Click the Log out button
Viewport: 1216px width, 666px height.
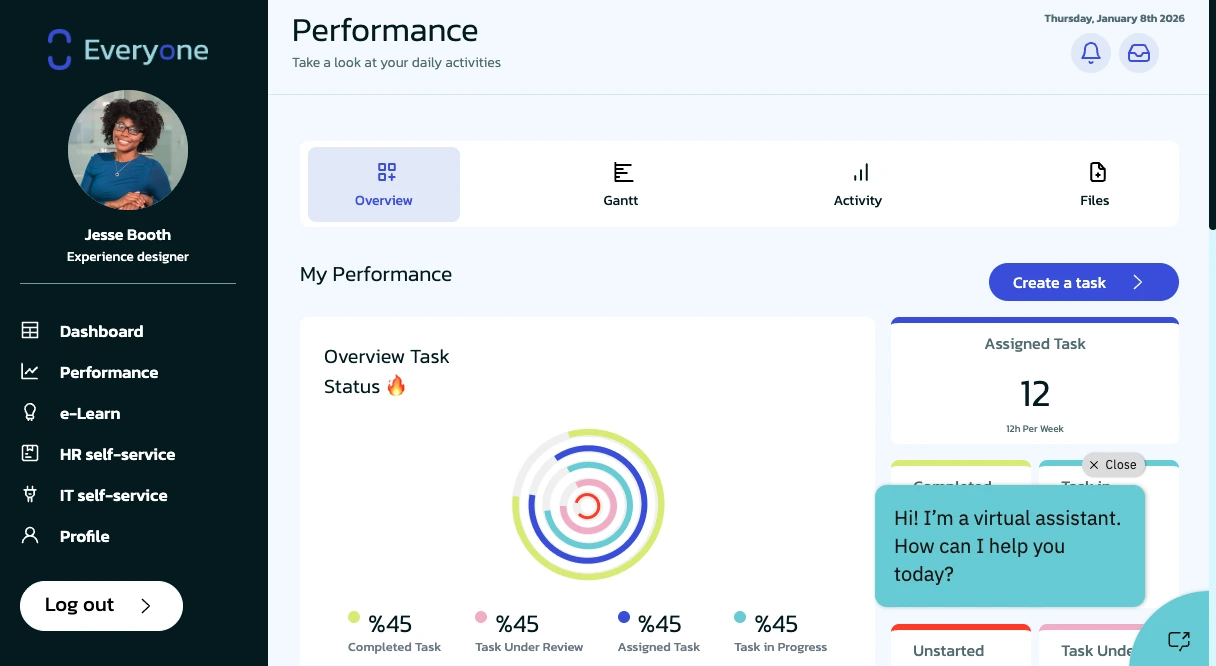[101, 606]
